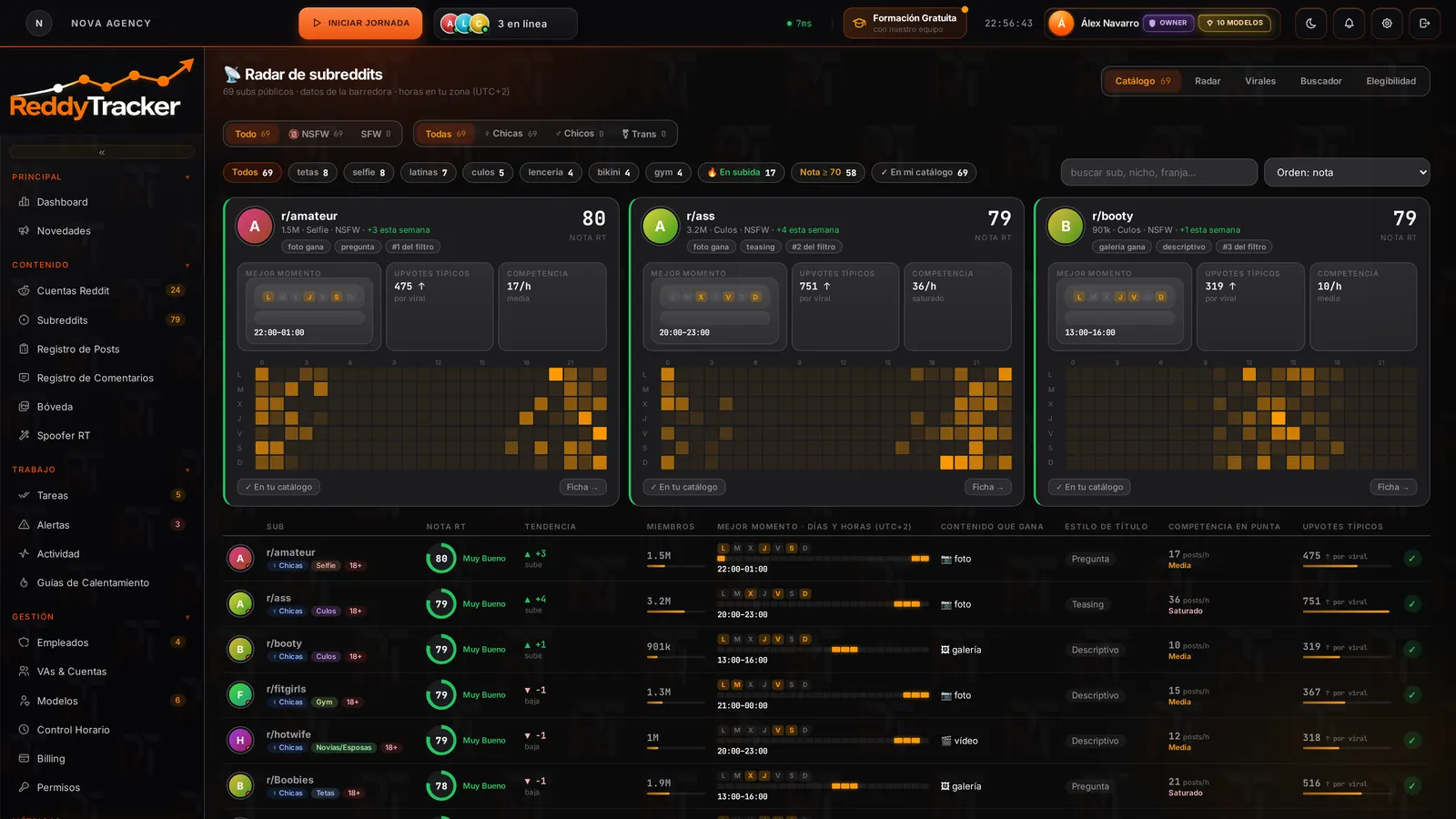Toggle 'Nota ≥ 70' filter chip
1456x819 pixels.
pos(827,173)
